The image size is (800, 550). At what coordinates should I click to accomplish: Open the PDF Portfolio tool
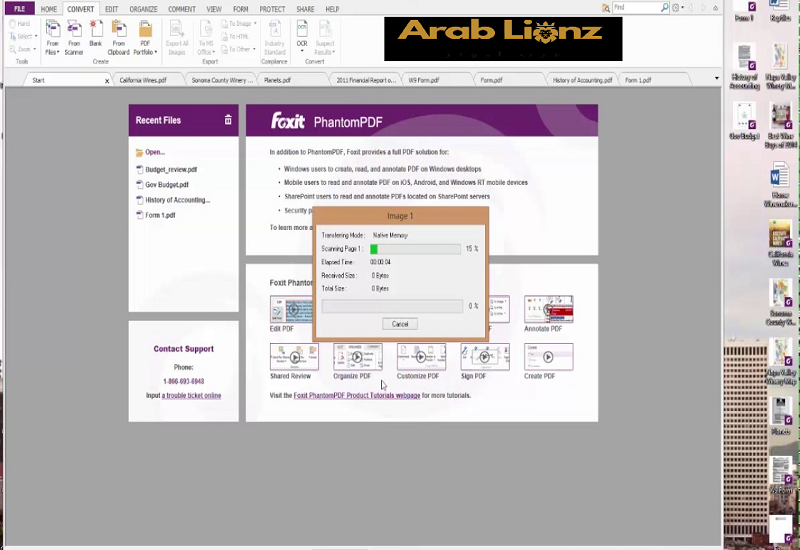[145, 38]
